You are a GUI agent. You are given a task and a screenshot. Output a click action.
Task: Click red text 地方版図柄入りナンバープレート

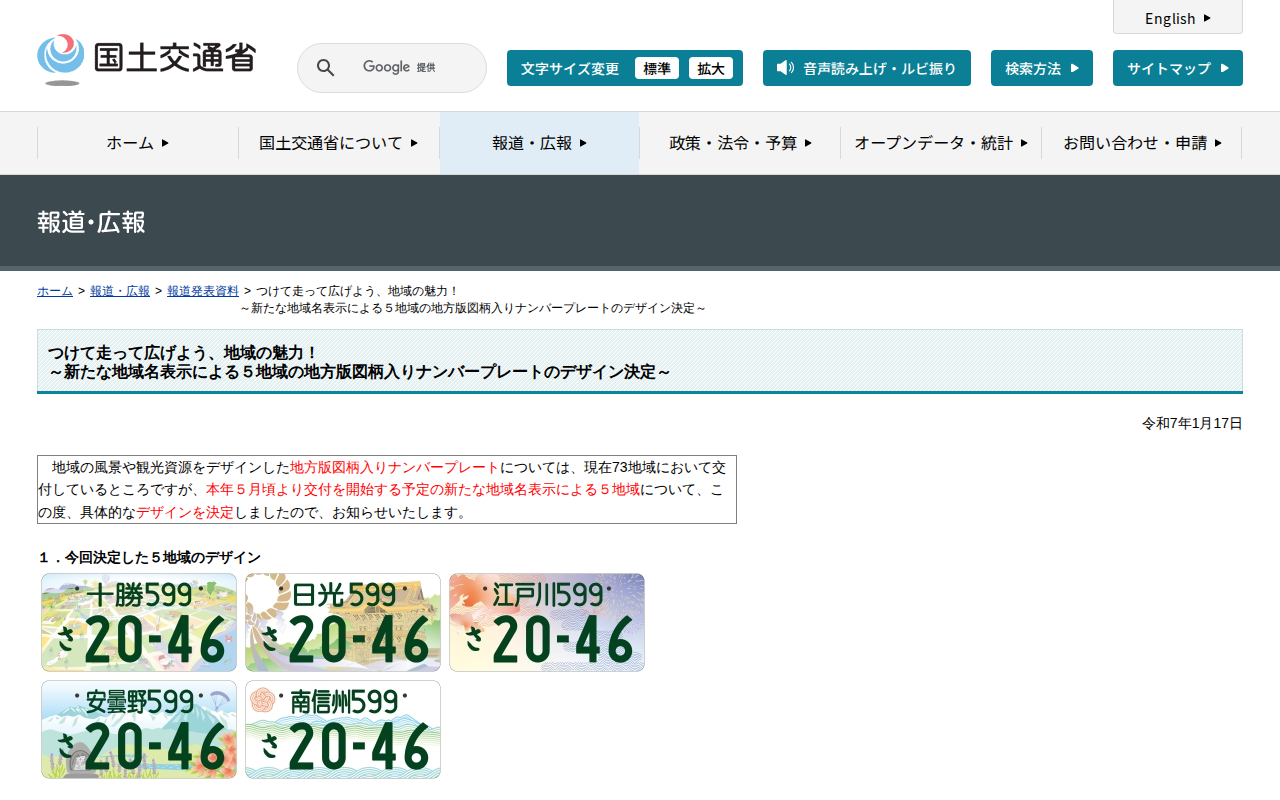(394, 467)
